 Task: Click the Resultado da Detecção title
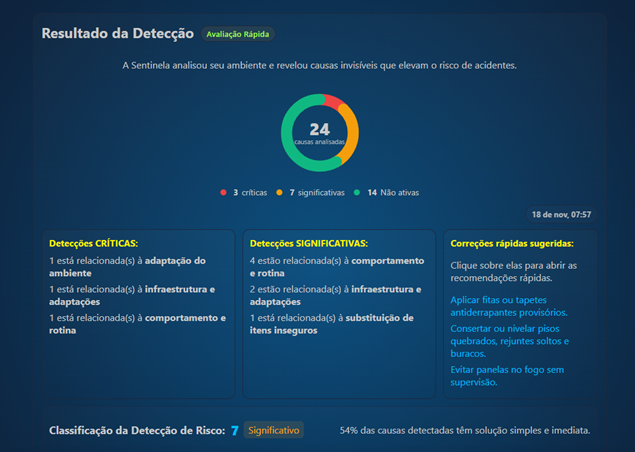tap(117, 33)
